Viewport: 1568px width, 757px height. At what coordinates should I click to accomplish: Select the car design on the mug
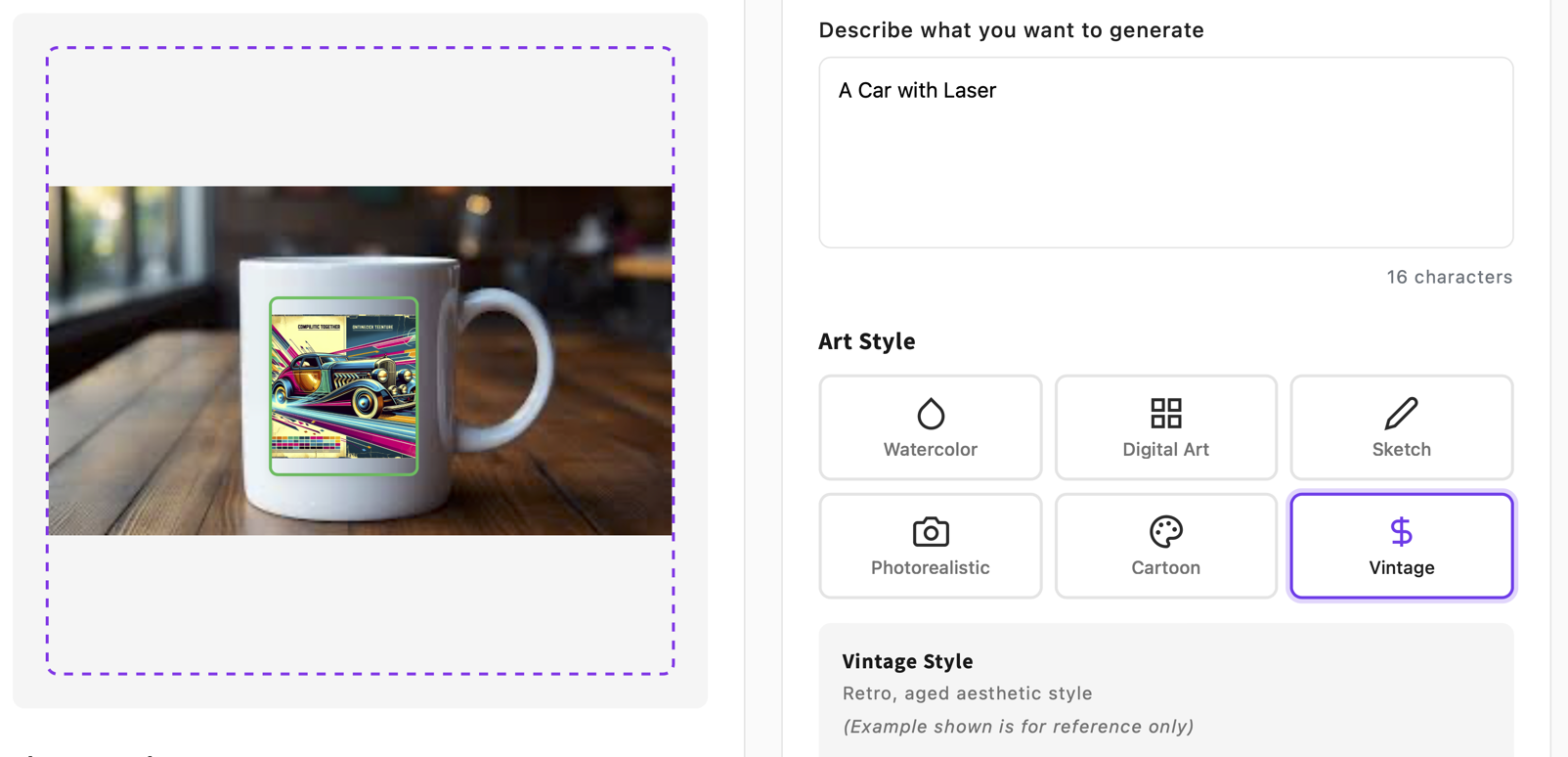tap(343, 384)
